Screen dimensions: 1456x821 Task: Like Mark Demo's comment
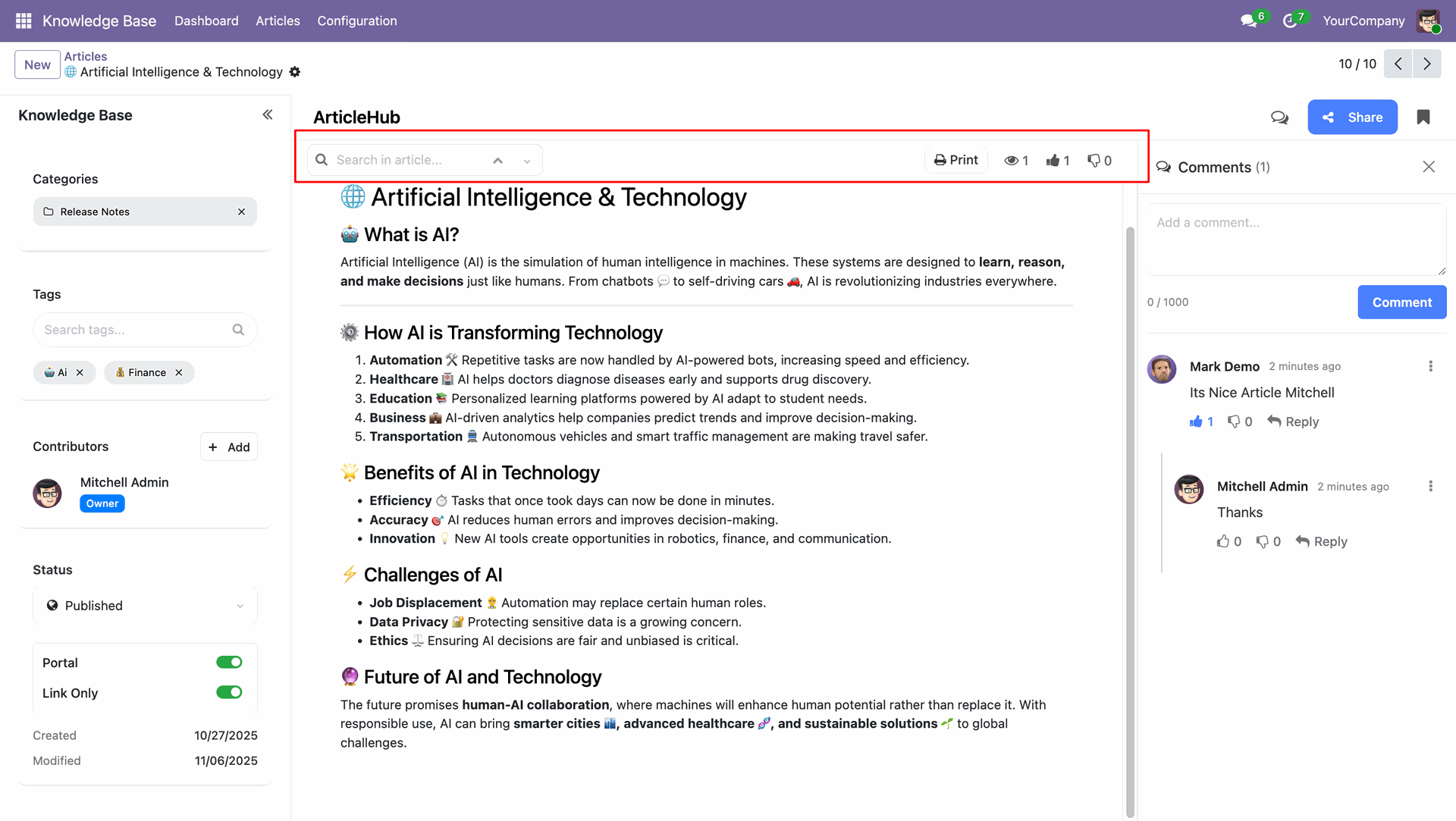coord(1197,421)
